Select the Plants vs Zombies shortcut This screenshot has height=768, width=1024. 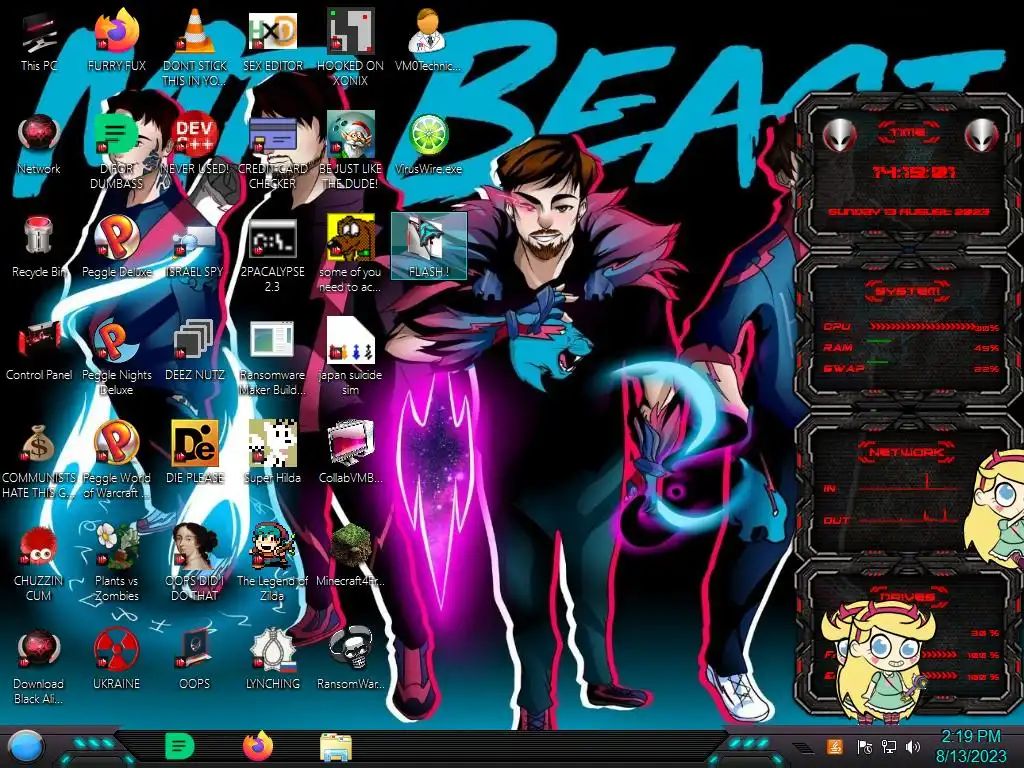tap(116, 563)
